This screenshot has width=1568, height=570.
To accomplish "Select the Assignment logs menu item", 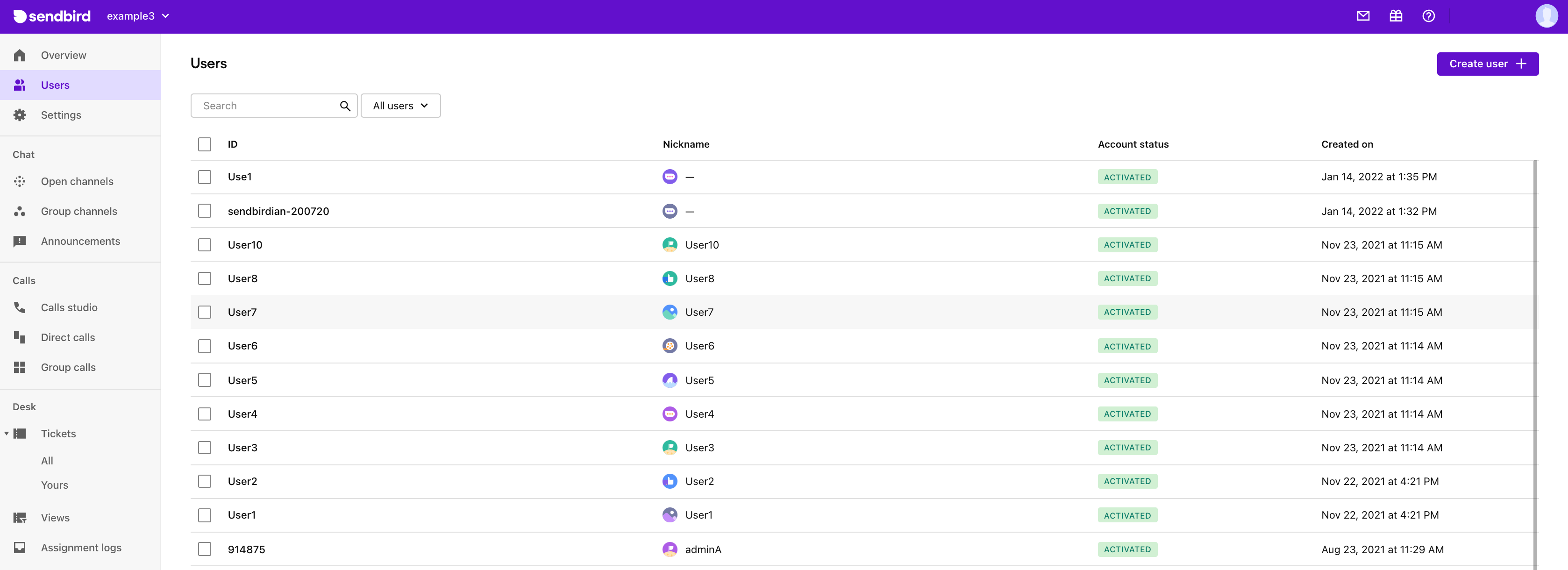I will coord(80,547).
